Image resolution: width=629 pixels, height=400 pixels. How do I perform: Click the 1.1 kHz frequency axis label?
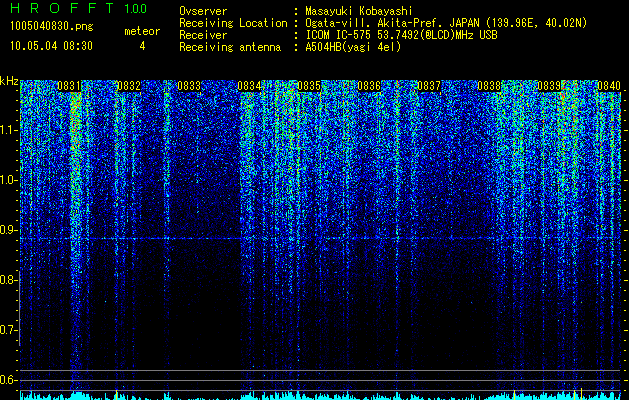click(x=9, y=130)
